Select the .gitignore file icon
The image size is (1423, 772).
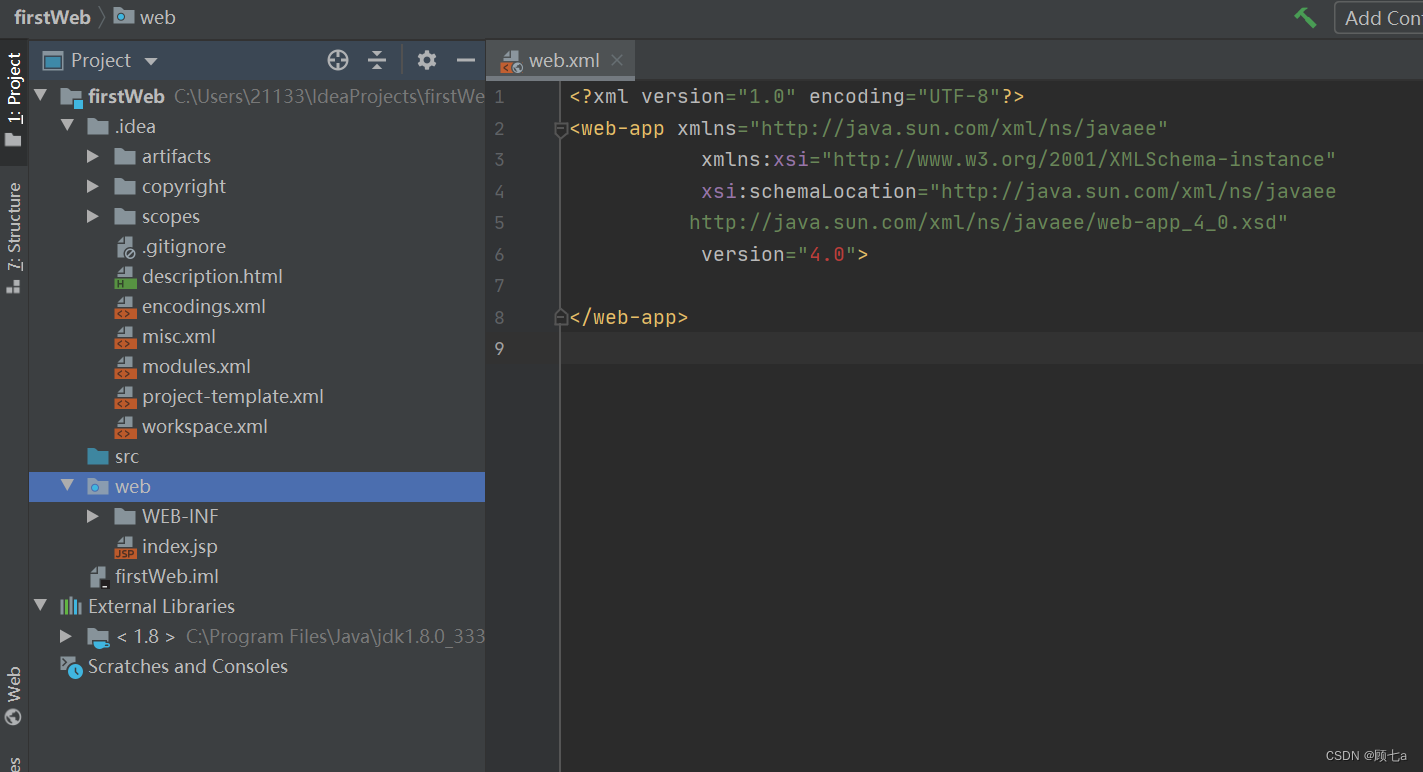(x=125, y=247)
